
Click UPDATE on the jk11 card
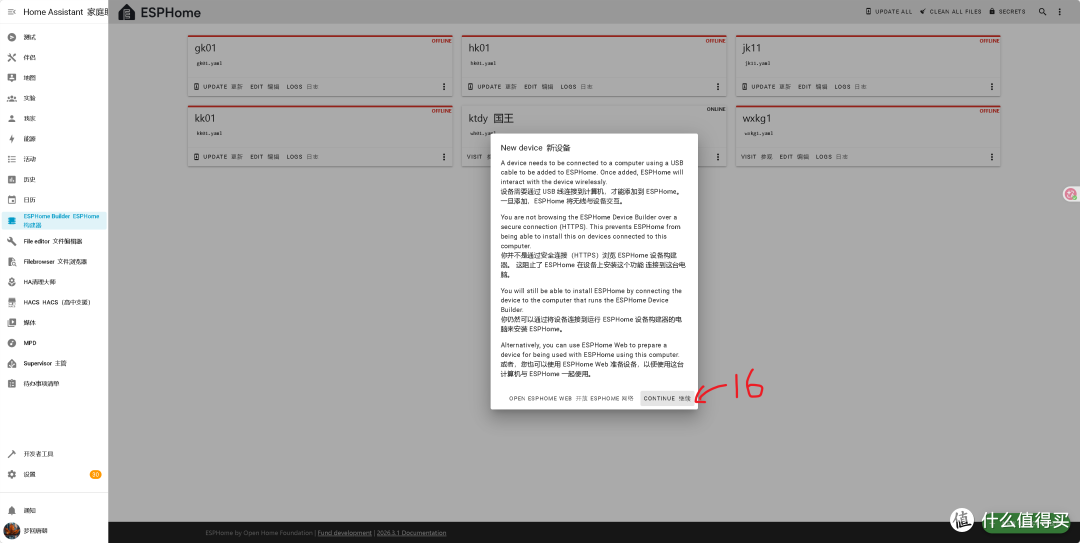click(x=766, y=87)
